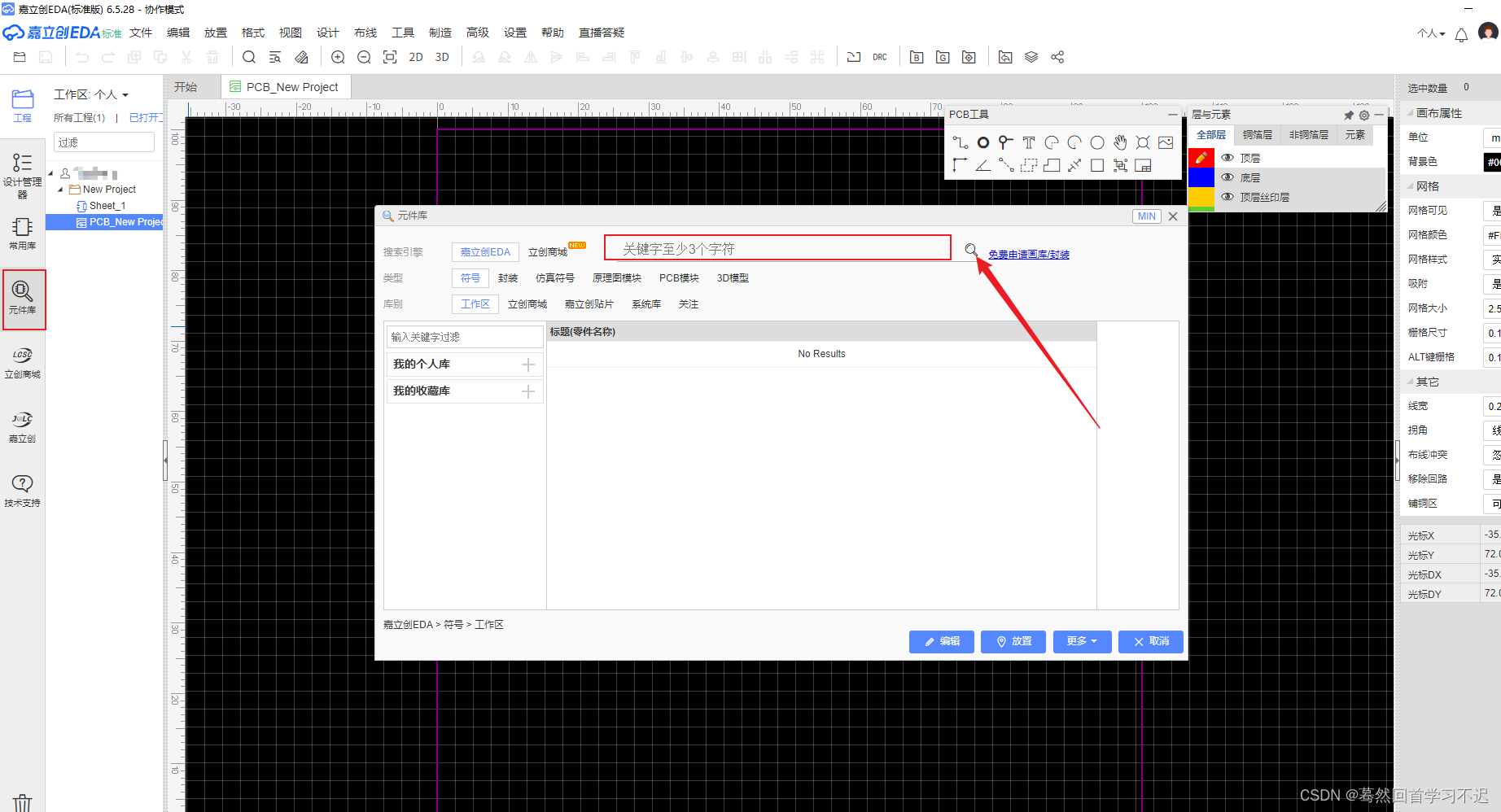Select 立创商城 search engine option
The height and width of the screenshot is (812, 1501).
pyautogui.click(x=548, y=252)
